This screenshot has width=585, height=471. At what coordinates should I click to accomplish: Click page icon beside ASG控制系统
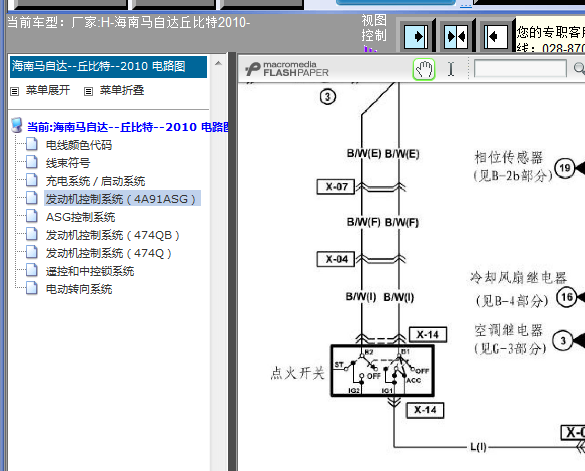(32, 216)
